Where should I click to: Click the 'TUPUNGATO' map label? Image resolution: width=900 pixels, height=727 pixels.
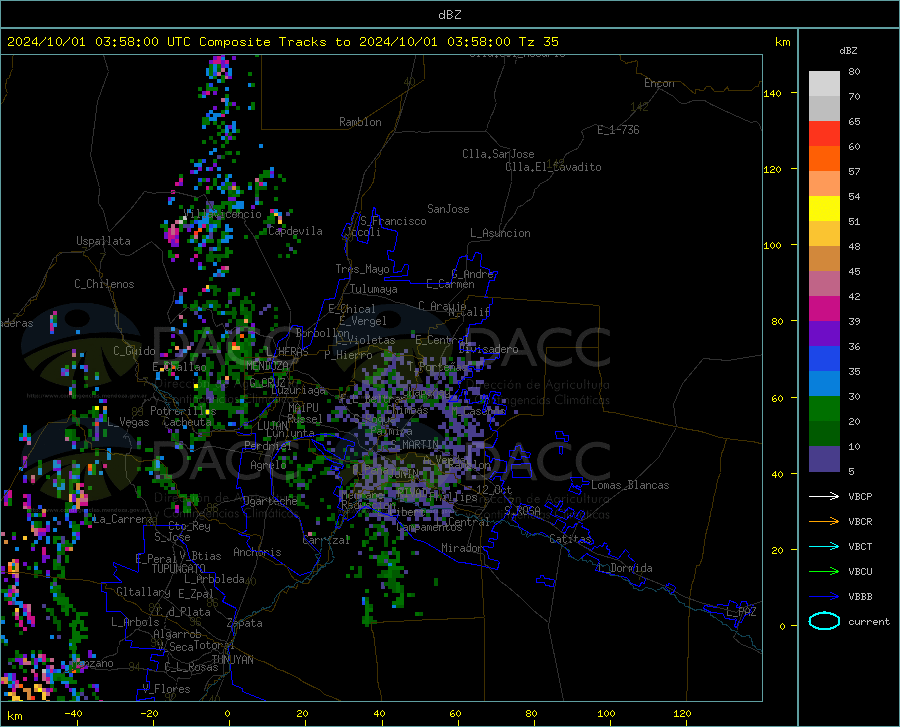[179, 569]
